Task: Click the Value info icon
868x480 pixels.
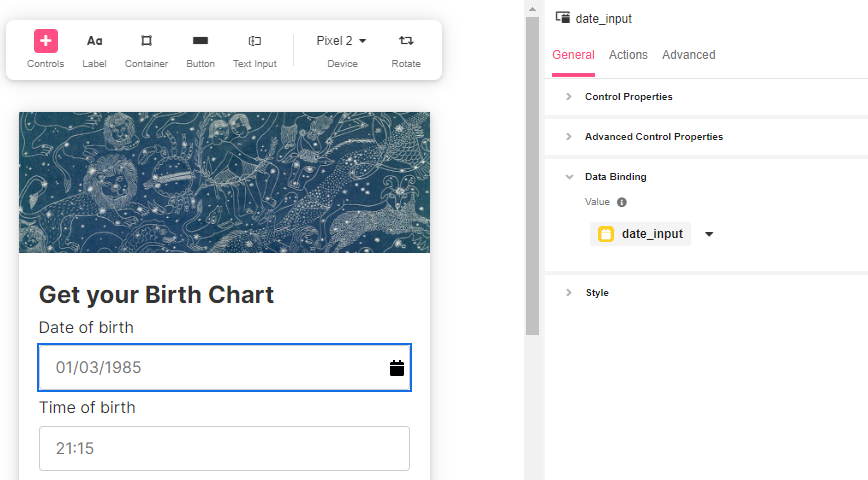Action: click(x=622, y=202)
